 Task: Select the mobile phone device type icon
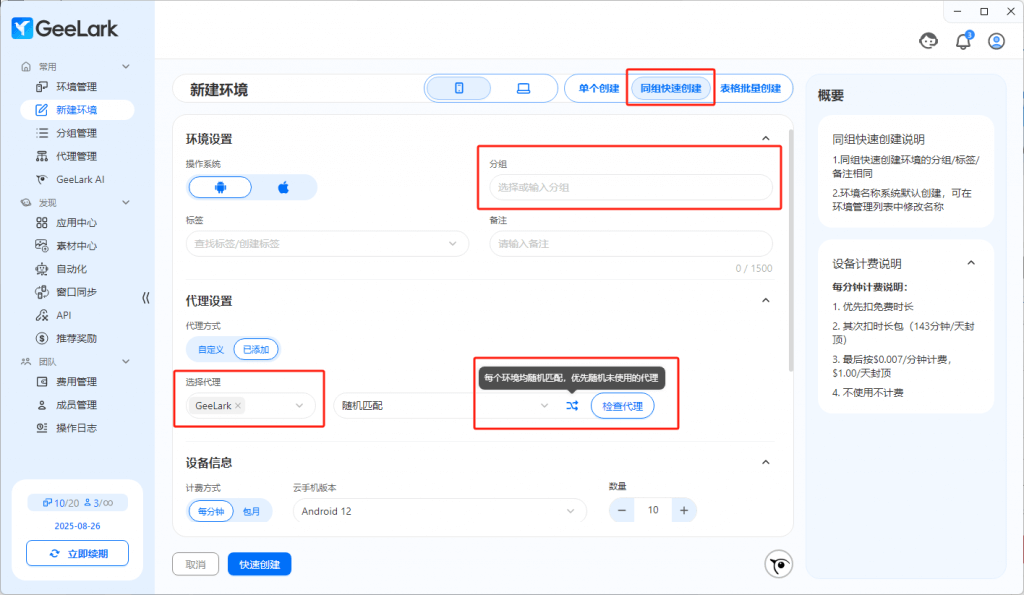pos(459,88)
